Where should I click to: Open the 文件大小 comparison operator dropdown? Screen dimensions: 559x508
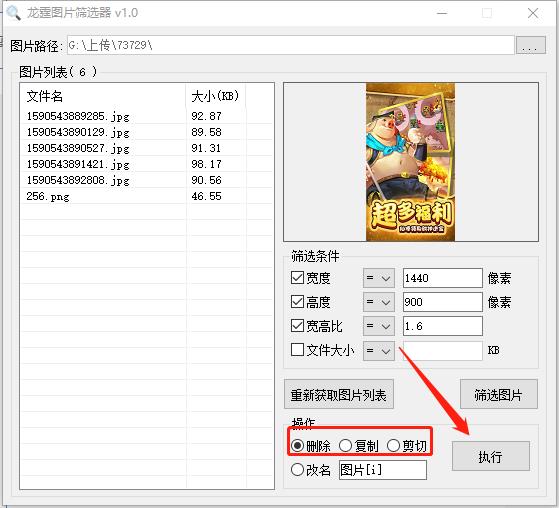point(379,351)
